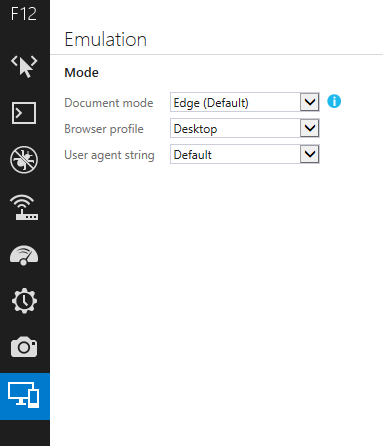This screenshot has height=446, width=383.
Task: Click the Desktop combo box field
Action: click(x=245, y=128)
